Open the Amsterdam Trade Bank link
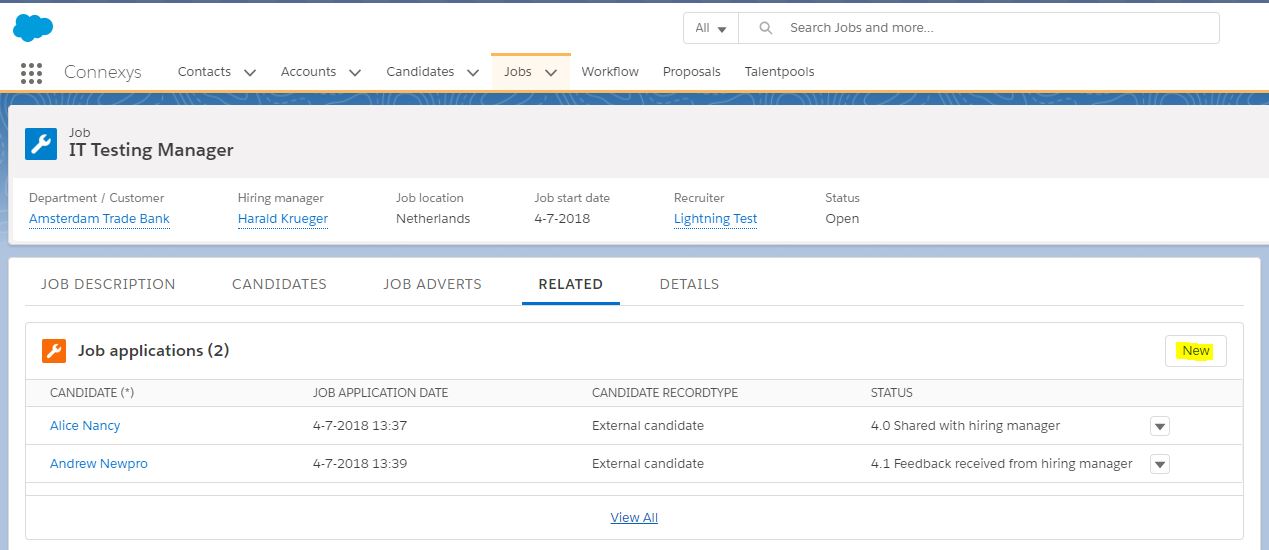Viewport: 1269px width, 550px height. pyautogui.click(x=99, y=219)
